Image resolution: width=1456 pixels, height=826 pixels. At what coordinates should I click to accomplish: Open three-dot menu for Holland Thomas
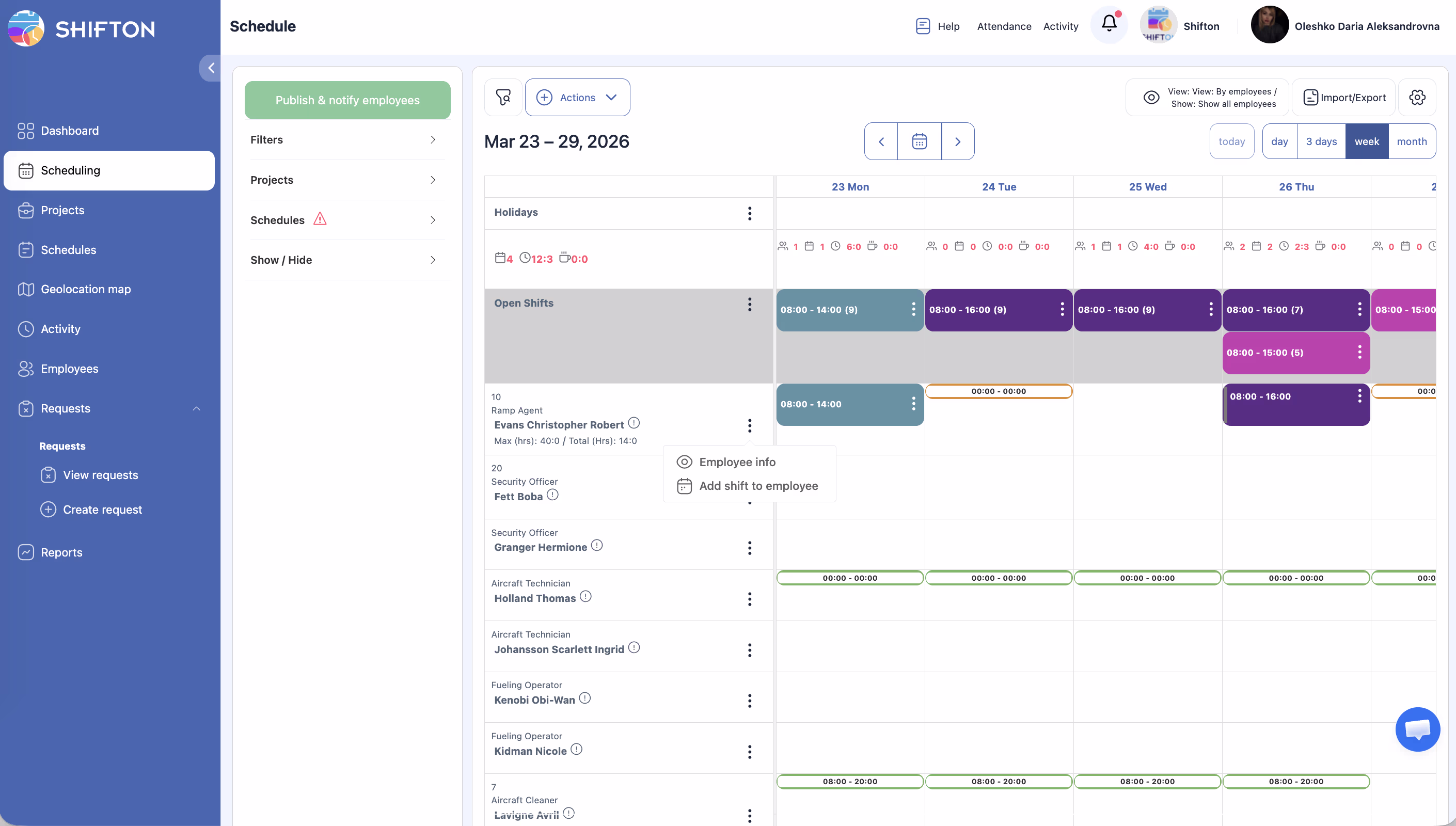click(749, 599)
